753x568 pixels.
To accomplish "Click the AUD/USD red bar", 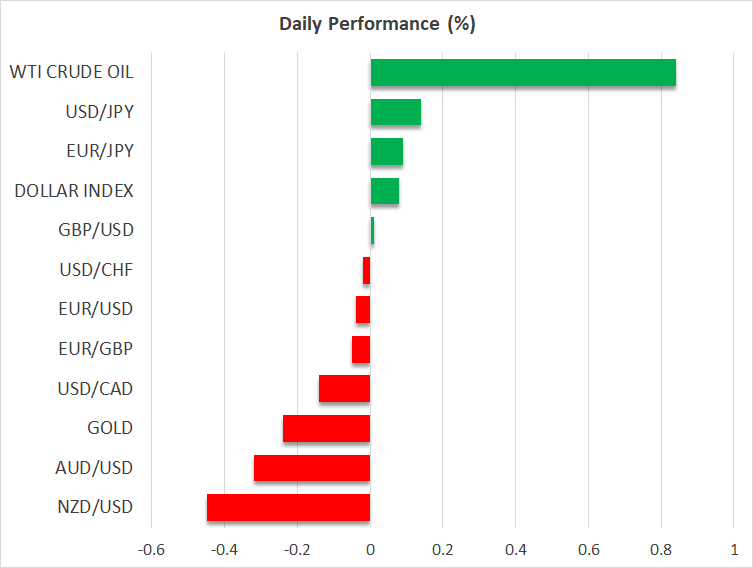I will (x=312, y=468).
